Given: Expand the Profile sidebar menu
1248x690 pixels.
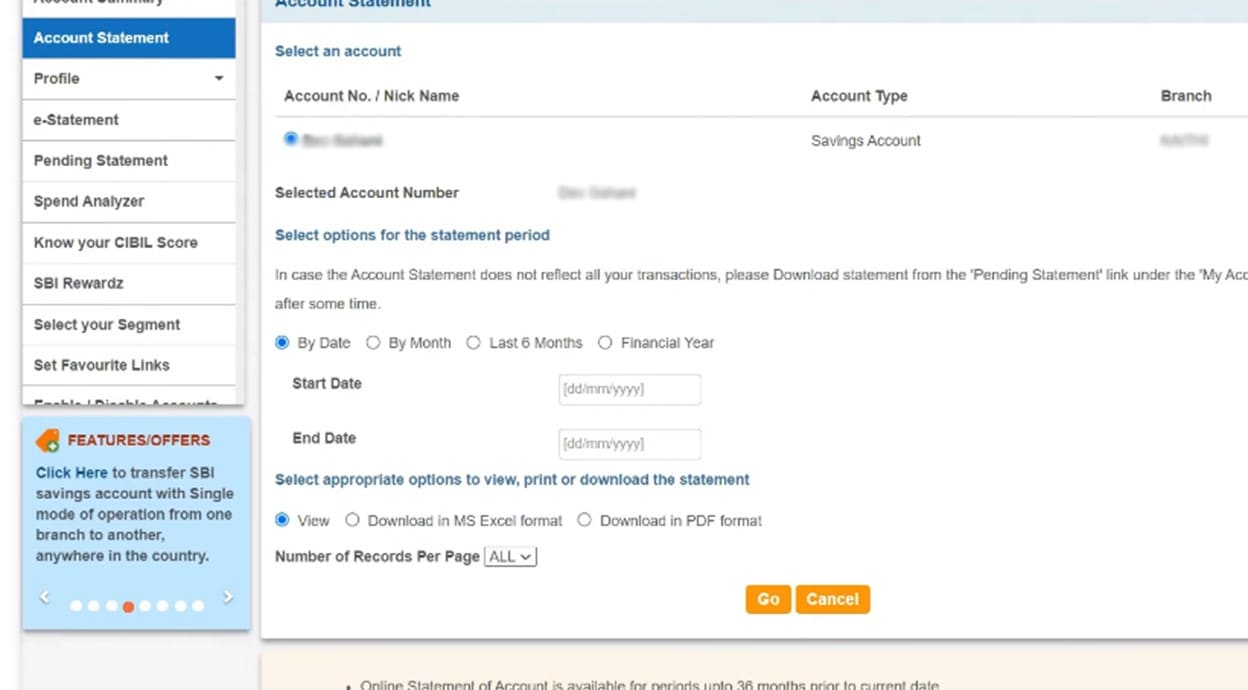Looking at the screenshot, I should 128,78.
